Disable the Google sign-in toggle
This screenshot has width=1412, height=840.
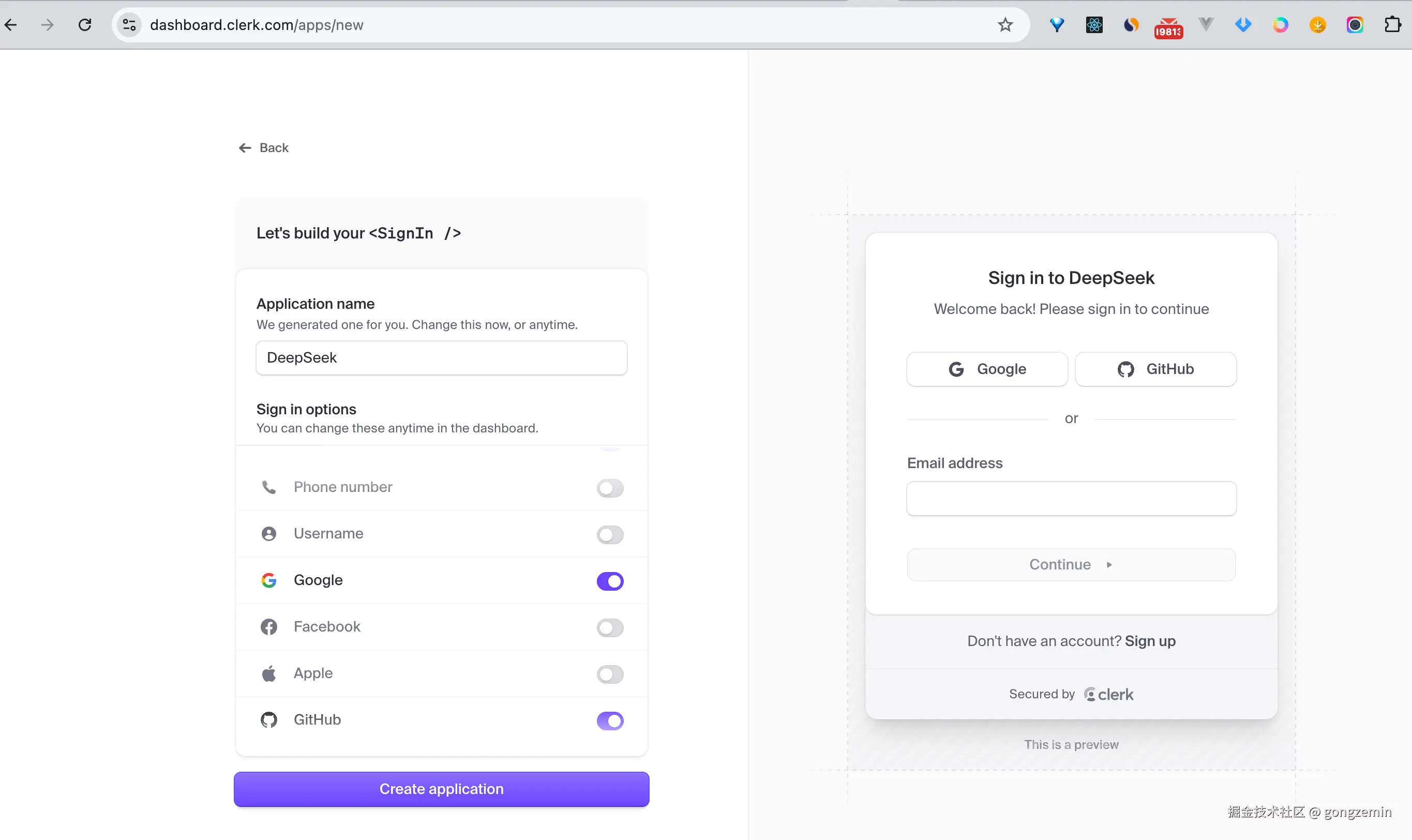click(609, 581)
